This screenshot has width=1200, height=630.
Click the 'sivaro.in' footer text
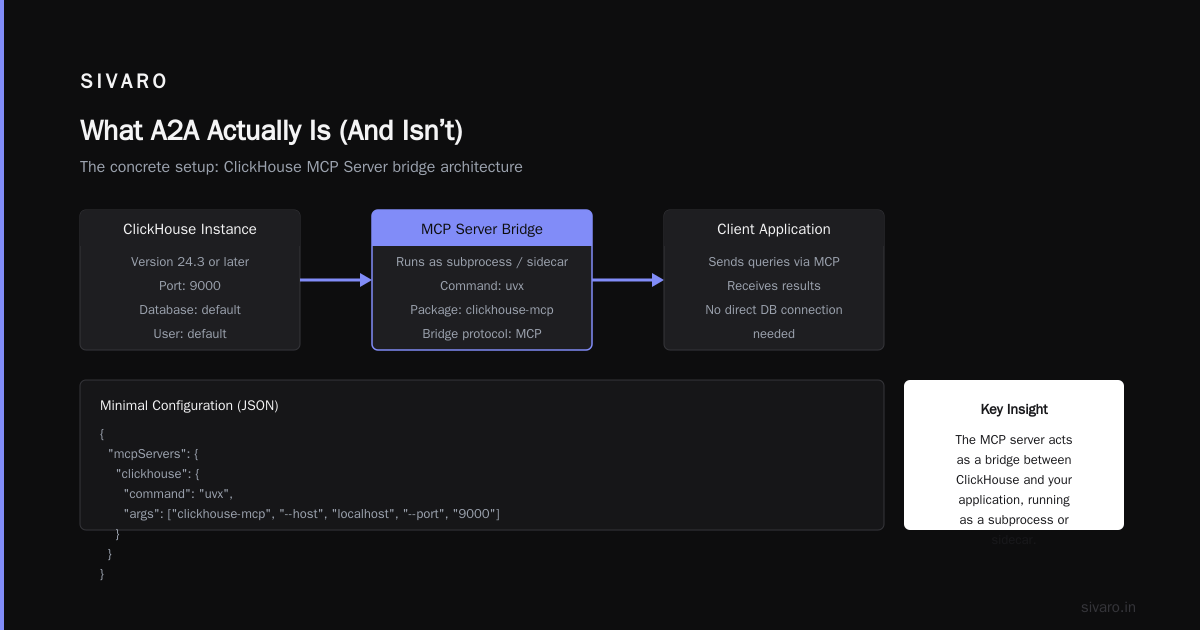pyautogui.click(x=1109, y=607)
